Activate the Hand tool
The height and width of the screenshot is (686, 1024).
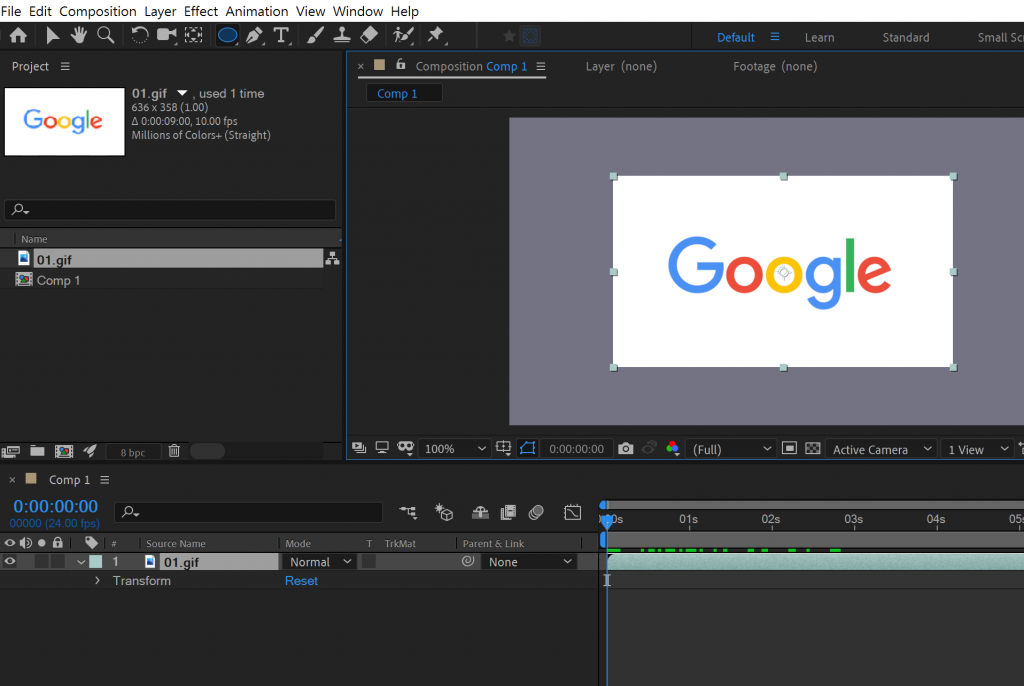79,36
